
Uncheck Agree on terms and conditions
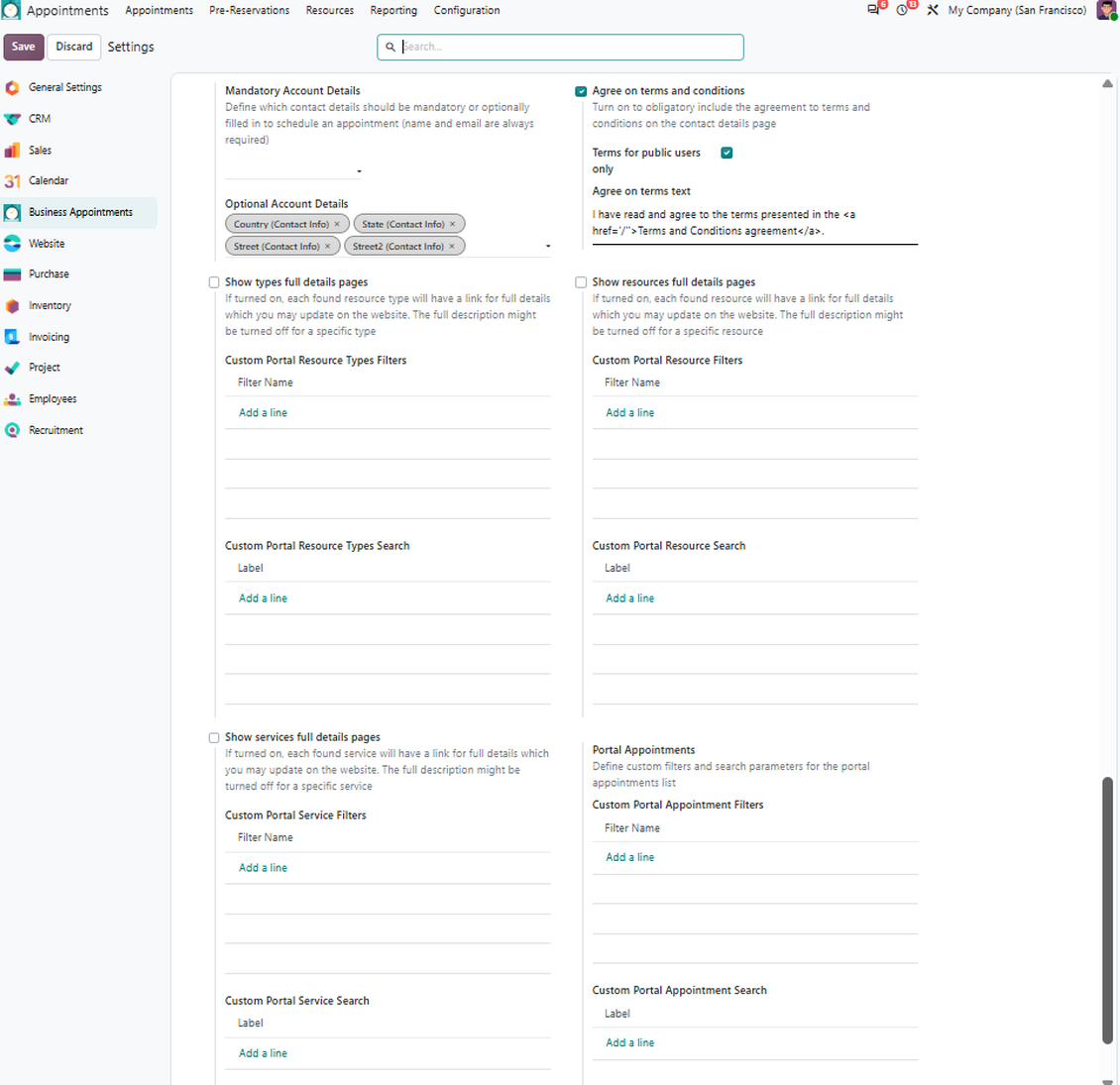click(x=581, y=91)
